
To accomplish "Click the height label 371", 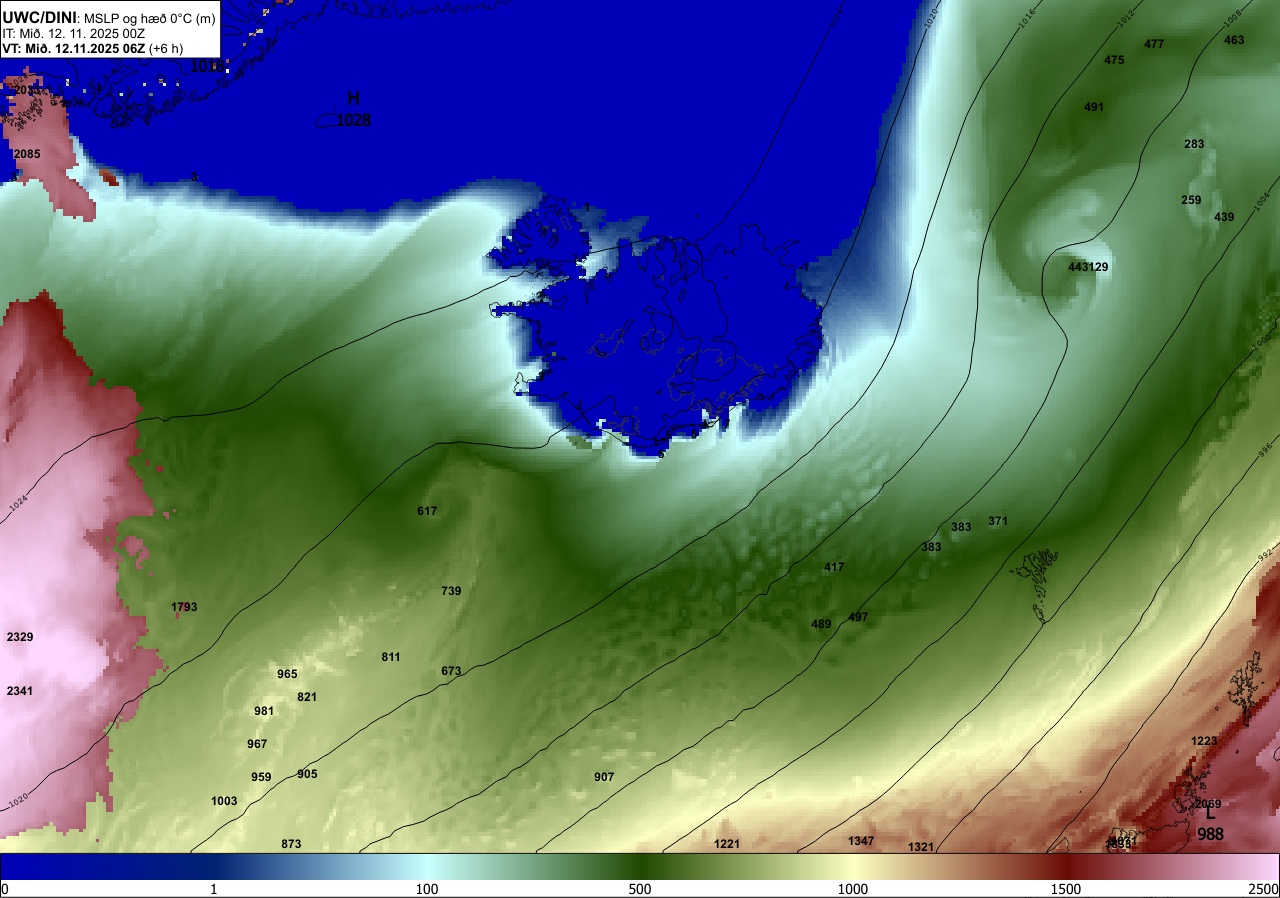I will [998, 521].
